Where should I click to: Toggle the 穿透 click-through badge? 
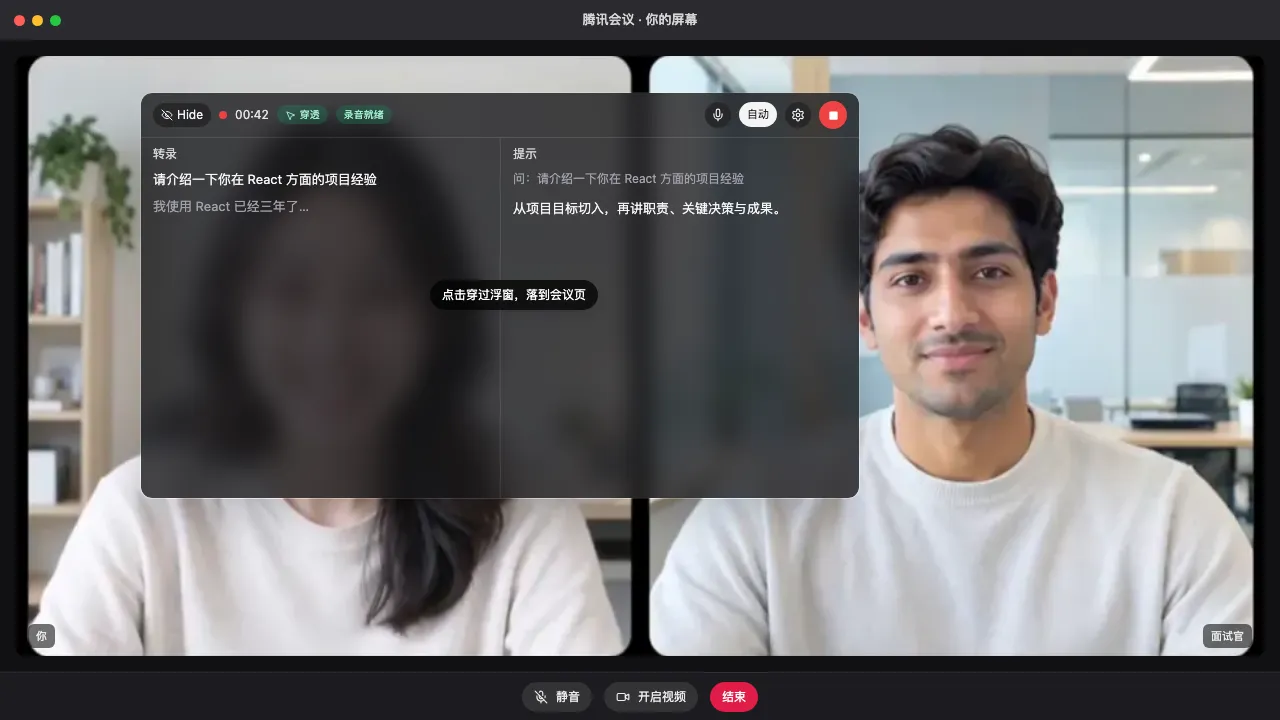[303, 115]
